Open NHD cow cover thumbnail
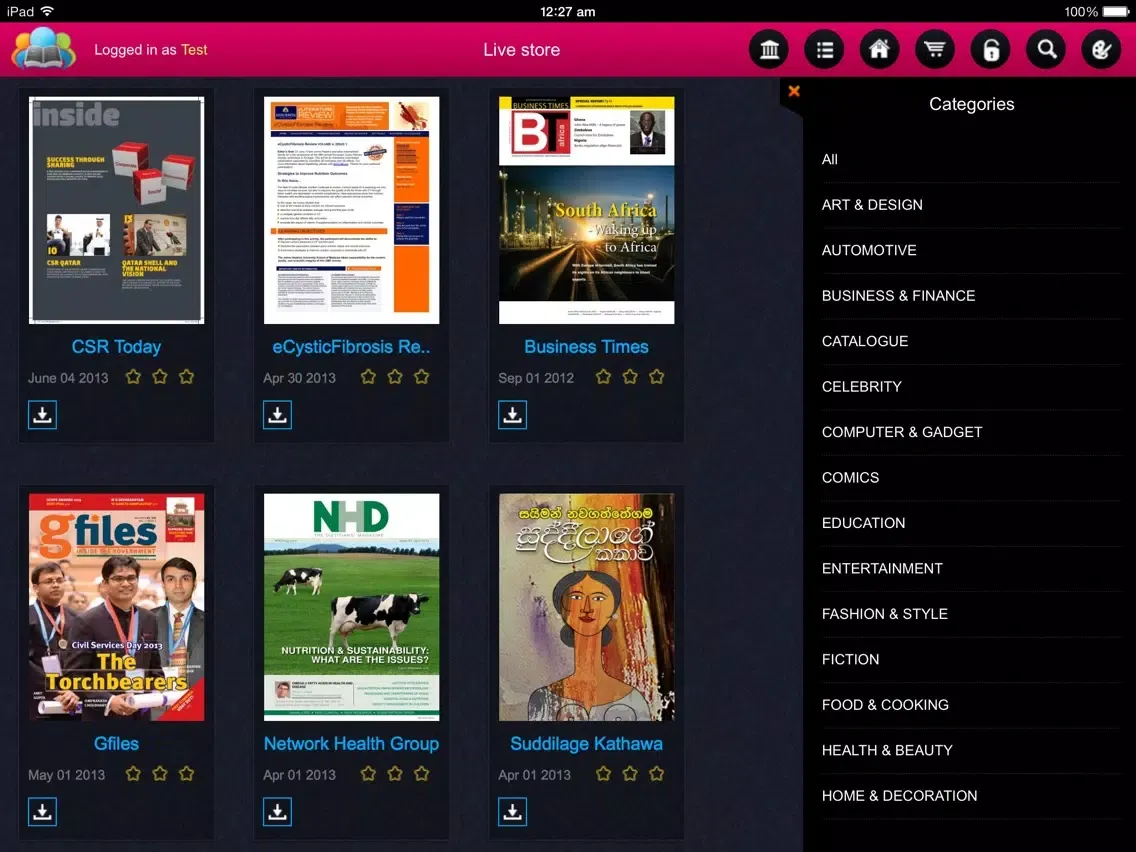The width and height of the screenshot is (1136, 852). (351, 607)
